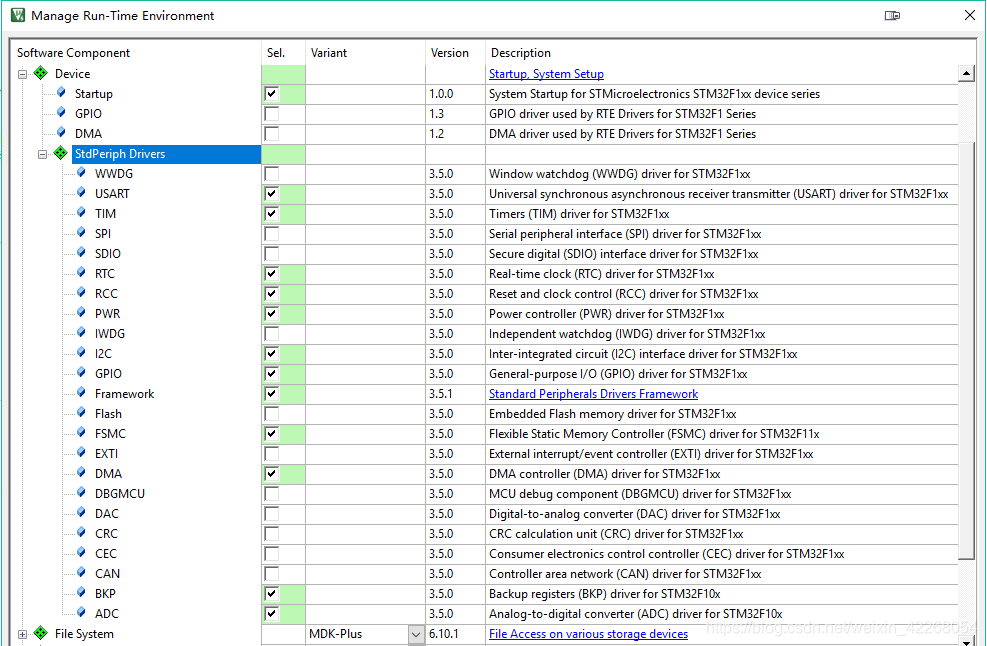Click the Sel. column header
The image size is (987, 646).
tap(276, 53)
